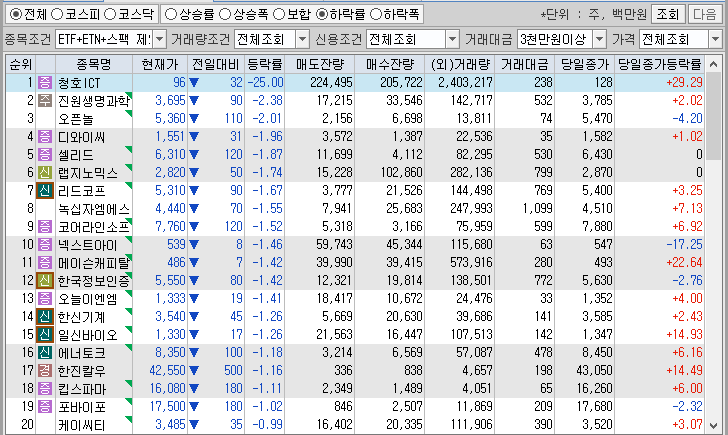Select the 상승폭 radio button
This screenshot has height=435, width=728.
[x=225, y=14]
